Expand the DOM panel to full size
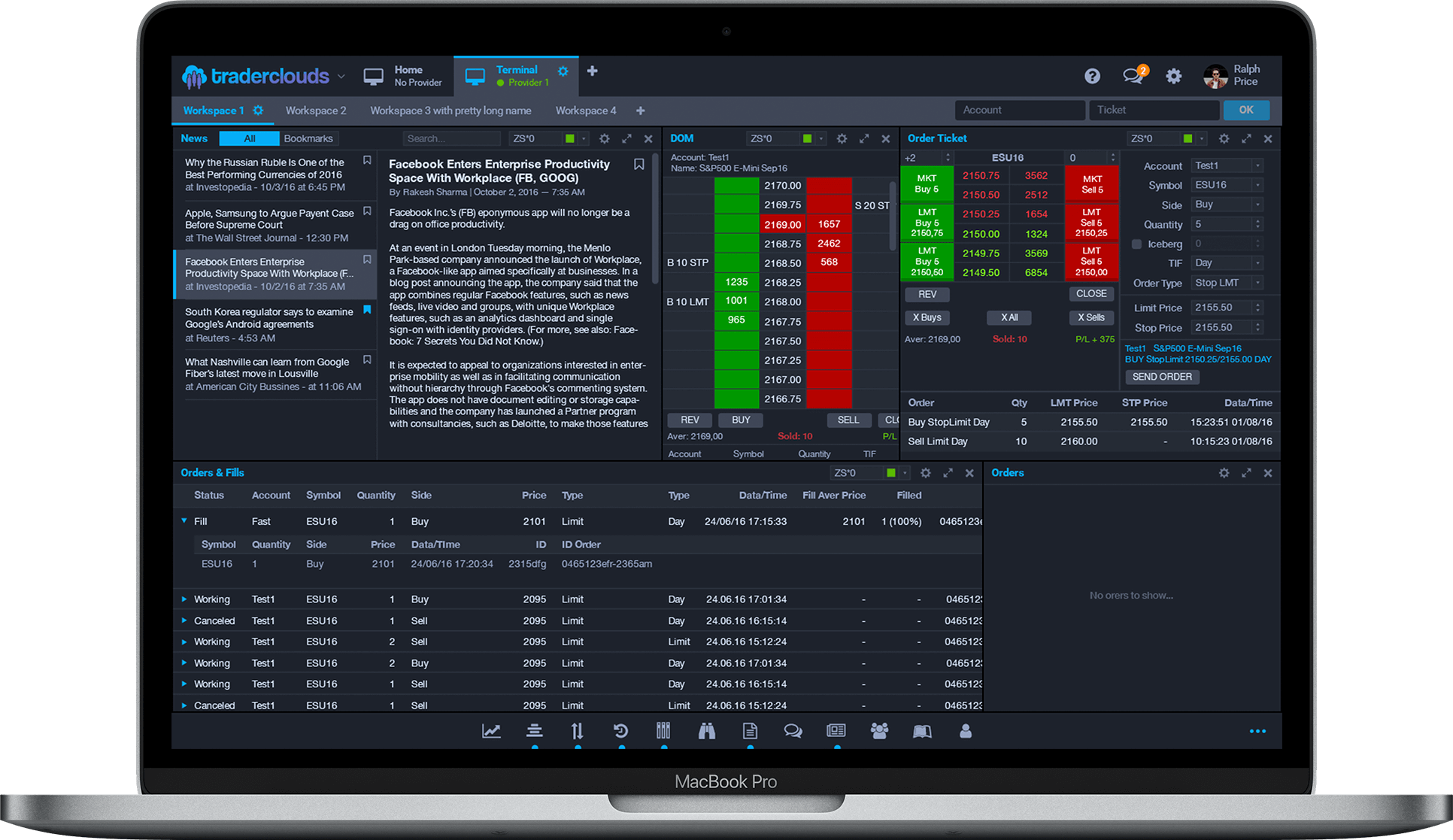Viewport: 1453px width, 840px height. (863, 138)
